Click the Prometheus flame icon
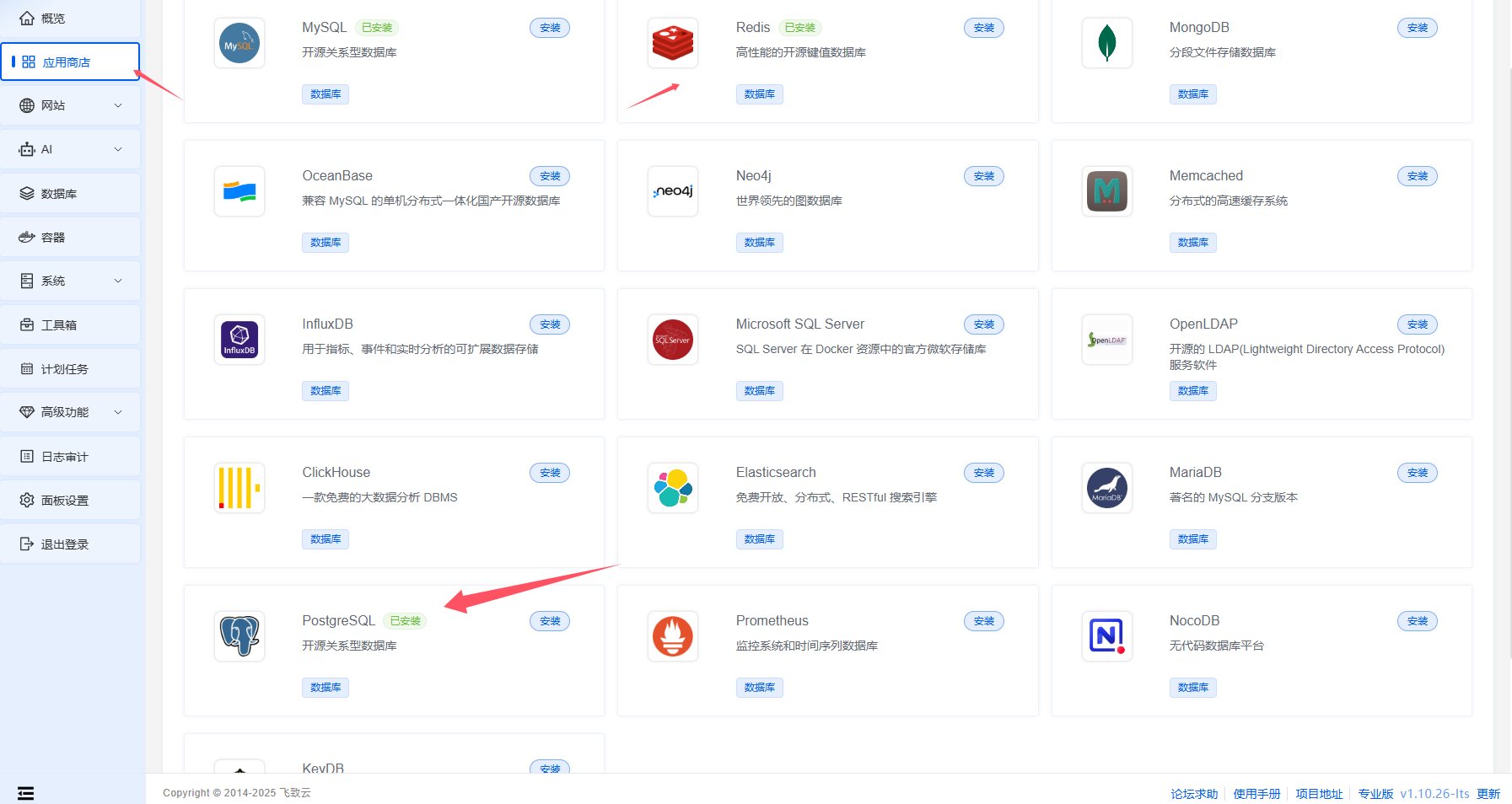The height and width of the screenshot is (804, 1512). pyautogui.click(x=673, y=636)
